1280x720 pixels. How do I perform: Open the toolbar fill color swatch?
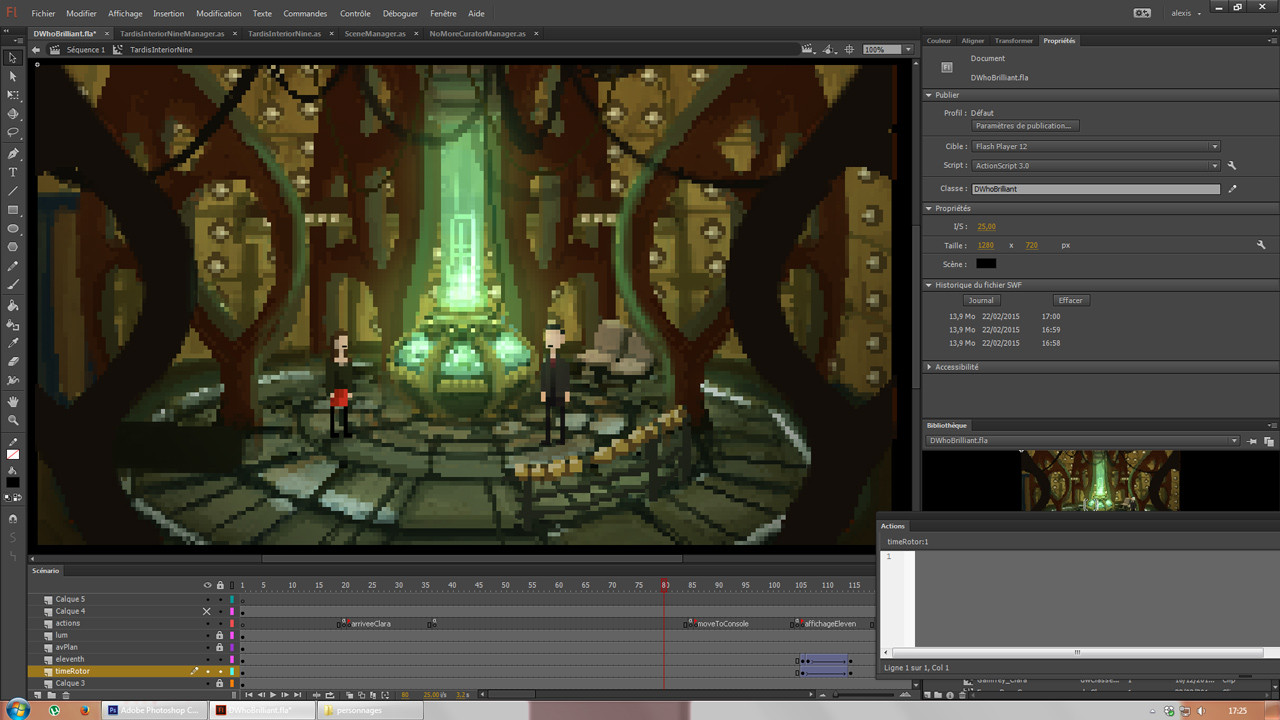(13, 480)
